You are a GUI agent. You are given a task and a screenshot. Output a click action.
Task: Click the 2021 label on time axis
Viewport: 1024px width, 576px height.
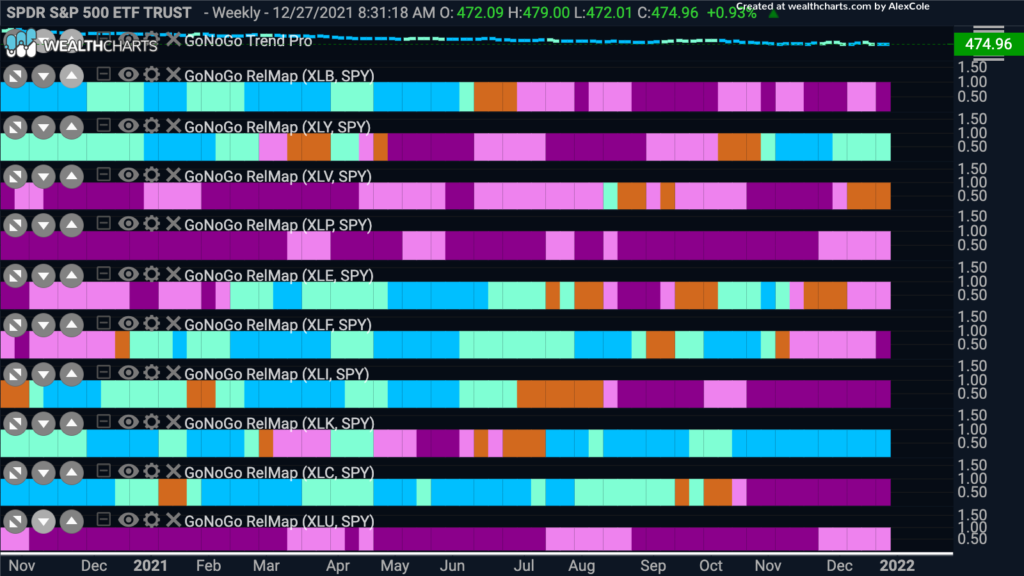(150, 566)
